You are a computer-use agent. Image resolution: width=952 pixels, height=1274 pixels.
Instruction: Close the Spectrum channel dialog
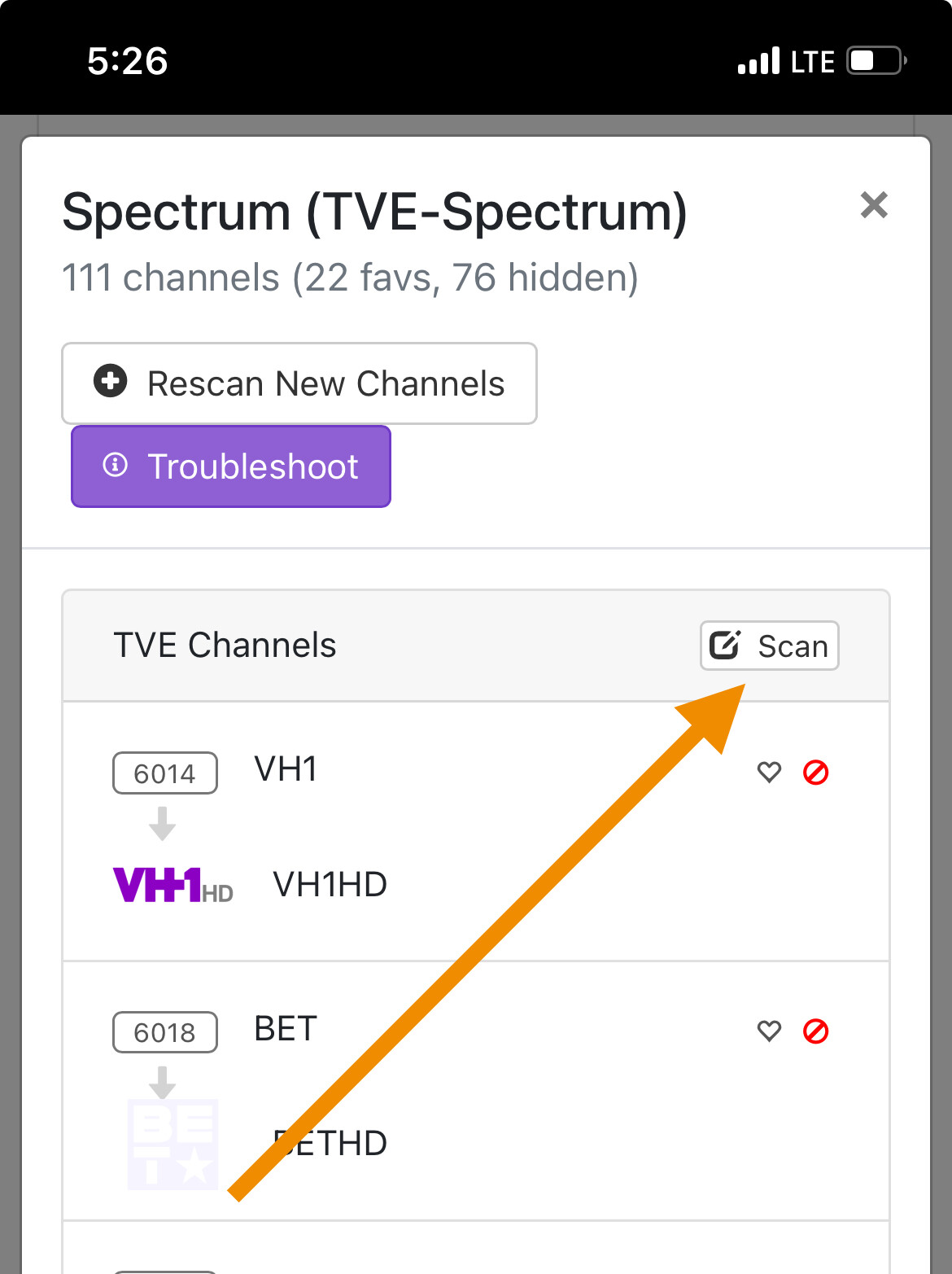[874, 205]
